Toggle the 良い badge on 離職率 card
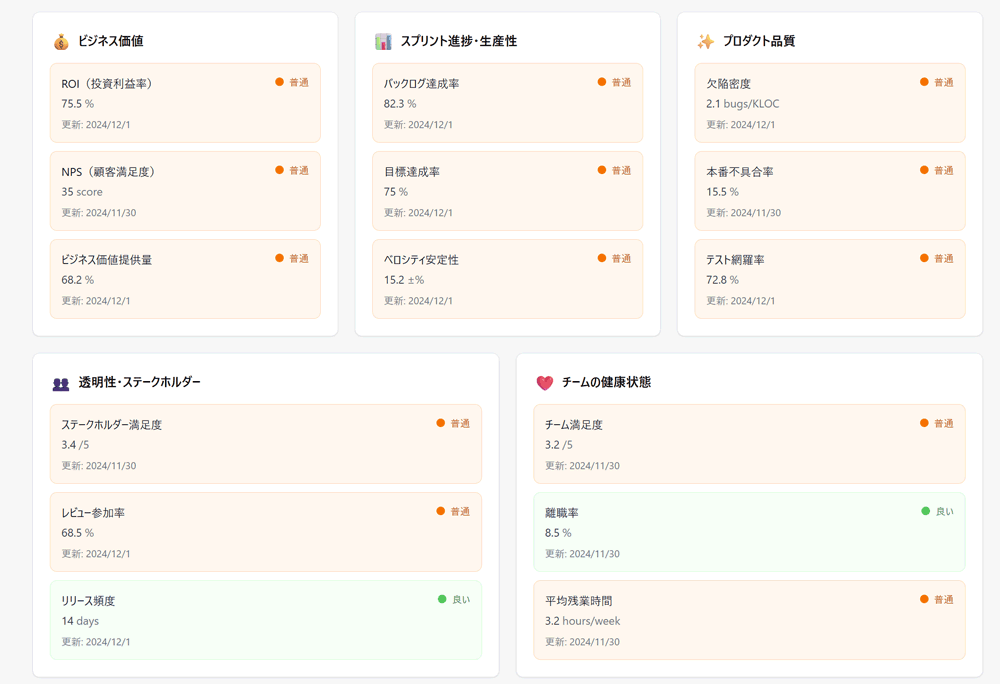This screenshot has height=684, width=1000. pos(937,511)
